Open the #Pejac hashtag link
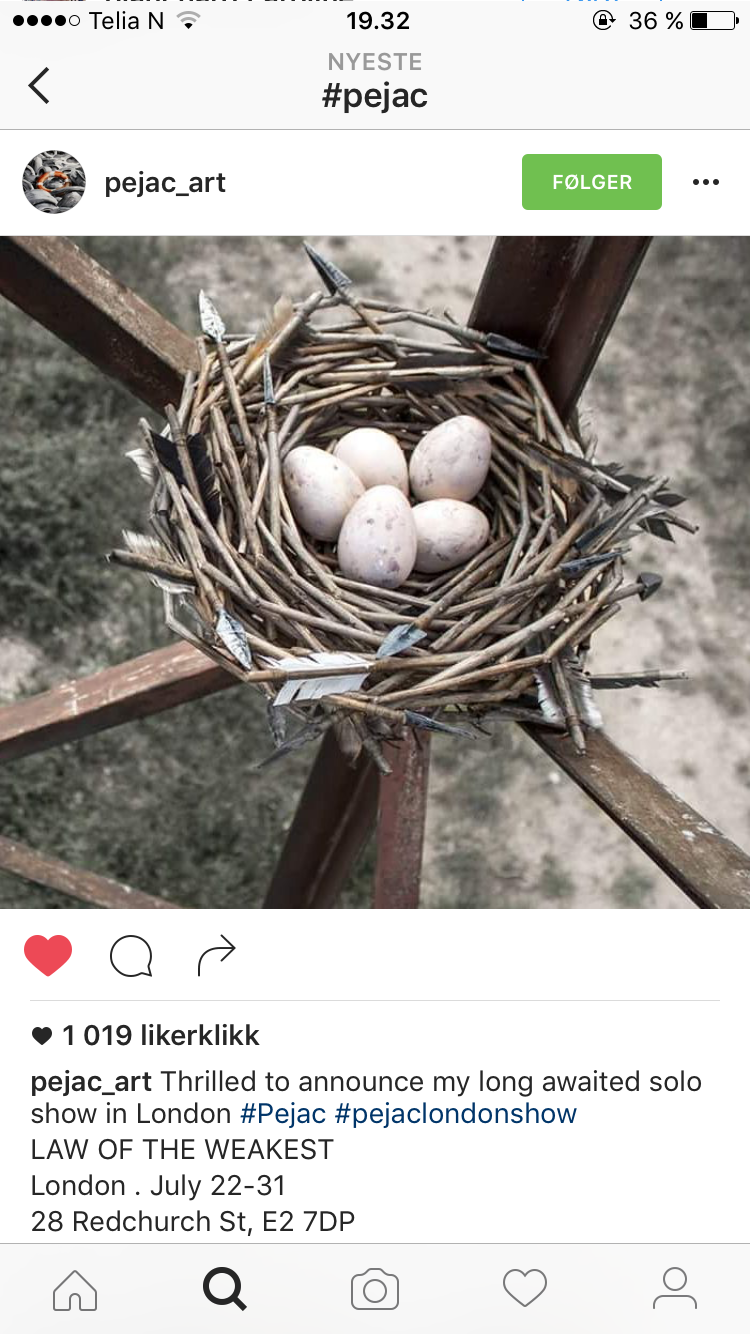Screen dimensions: 750x1334 tap(283, 1114)
